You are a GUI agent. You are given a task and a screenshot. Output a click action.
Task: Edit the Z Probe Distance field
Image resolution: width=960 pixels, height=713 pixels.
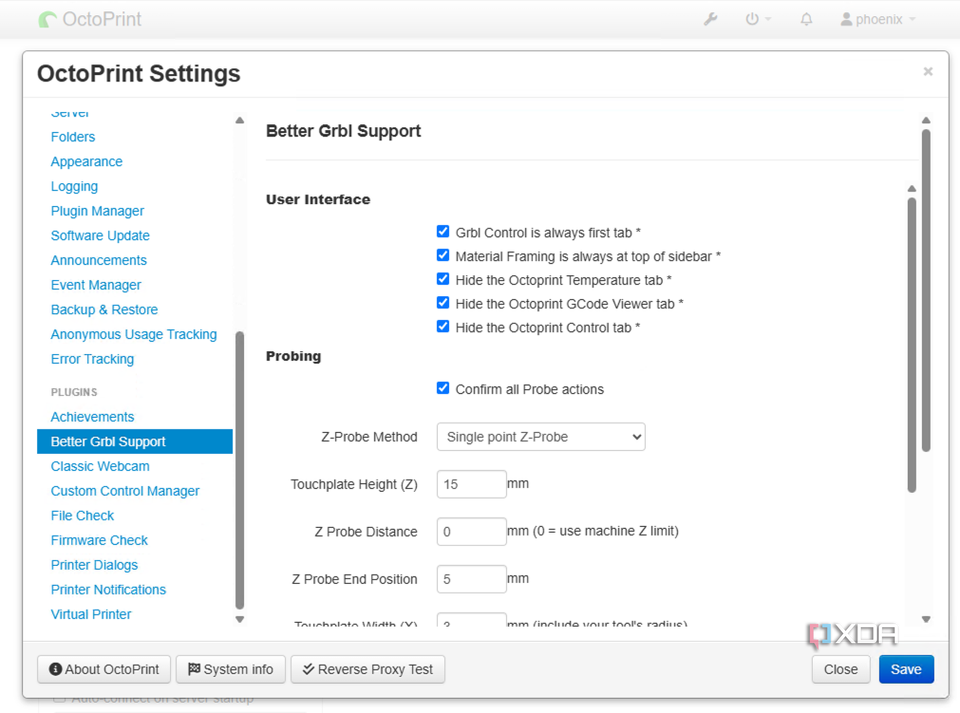471,531
